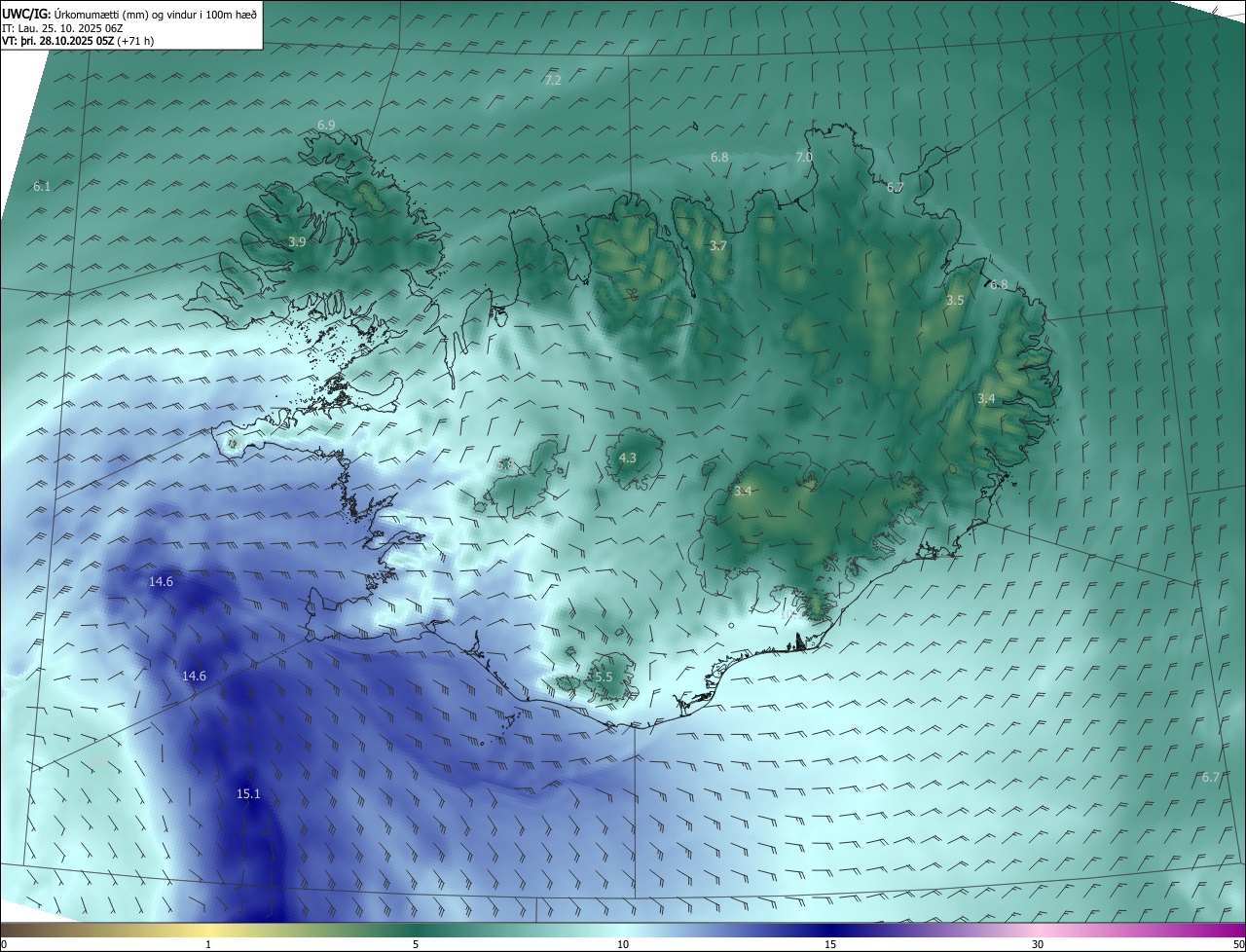This screenshot has width=1246, height=952.
Task: Select the "5" tick label on the color scale
Action: (x=416, y=944)
